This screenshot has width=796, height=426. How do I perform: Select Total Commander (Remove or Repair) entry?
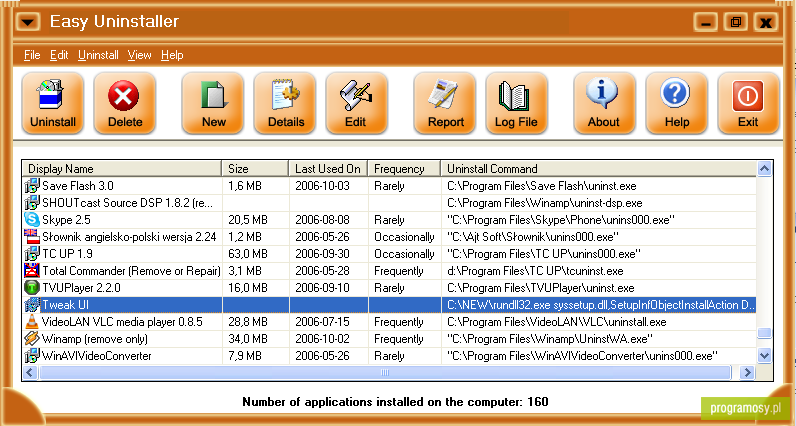coord(131,271)
